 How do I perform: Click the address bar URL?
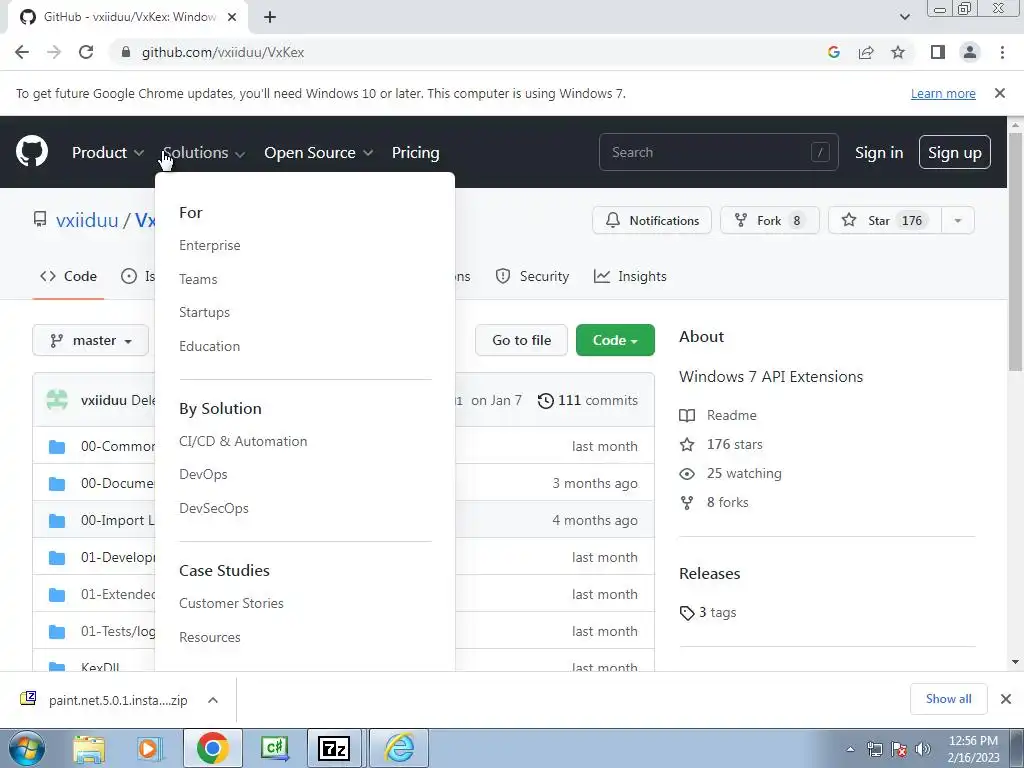coord(223,52)
